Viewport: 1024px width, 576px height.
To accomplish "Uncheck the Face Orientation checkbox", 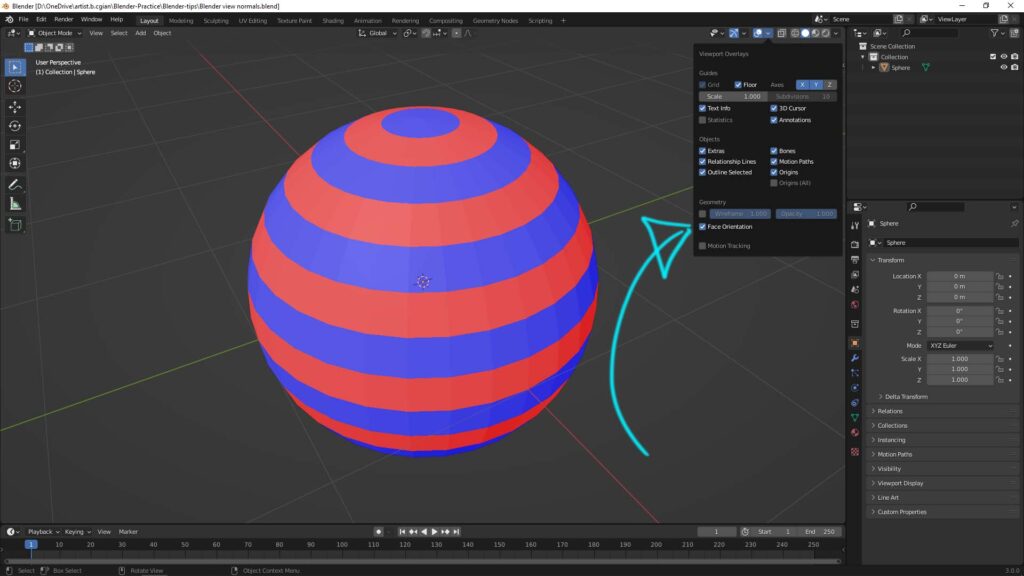I will click(x=703, y=227).
